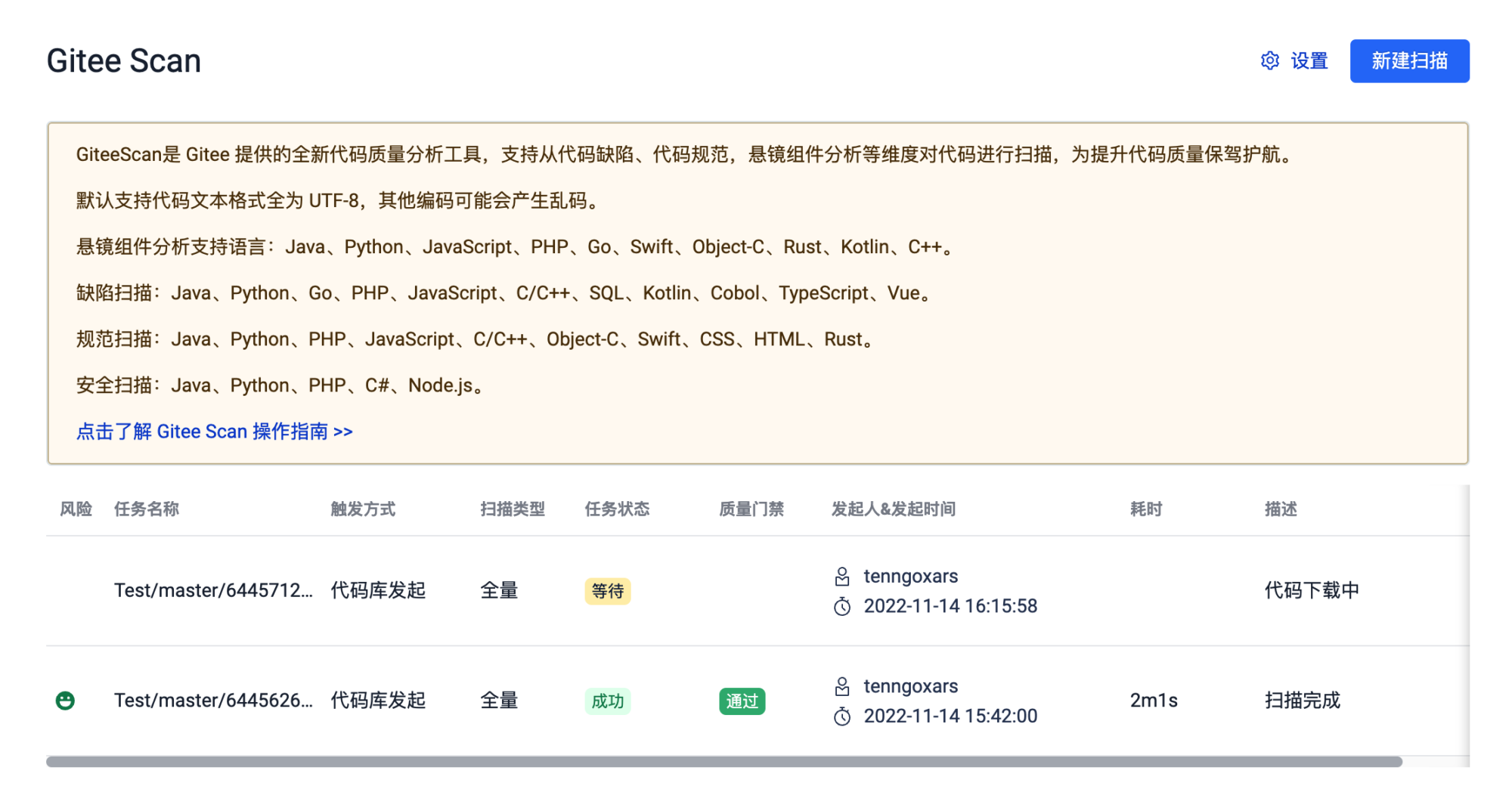Click the 通过 quality gate badge
This screenshot has width=1512, height=789.
[x=742, y=701]
